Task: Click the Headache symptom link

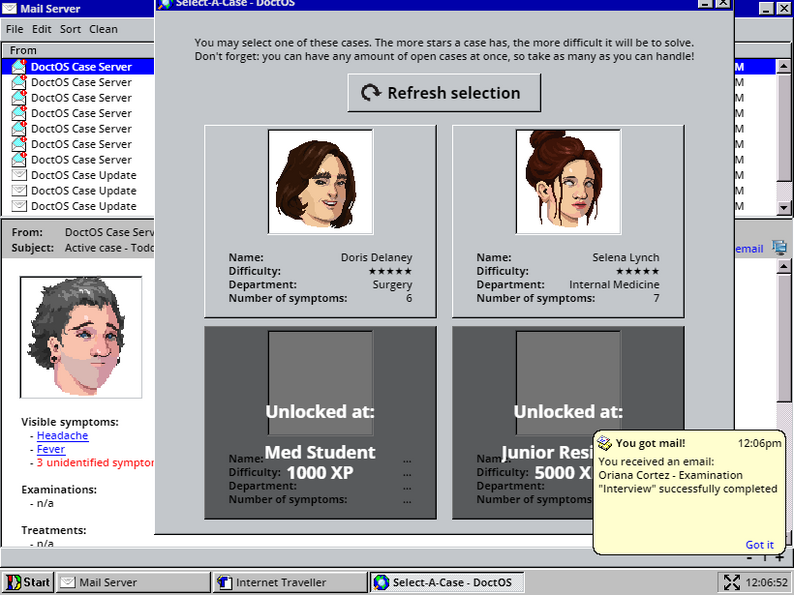Action: point(62,435)
